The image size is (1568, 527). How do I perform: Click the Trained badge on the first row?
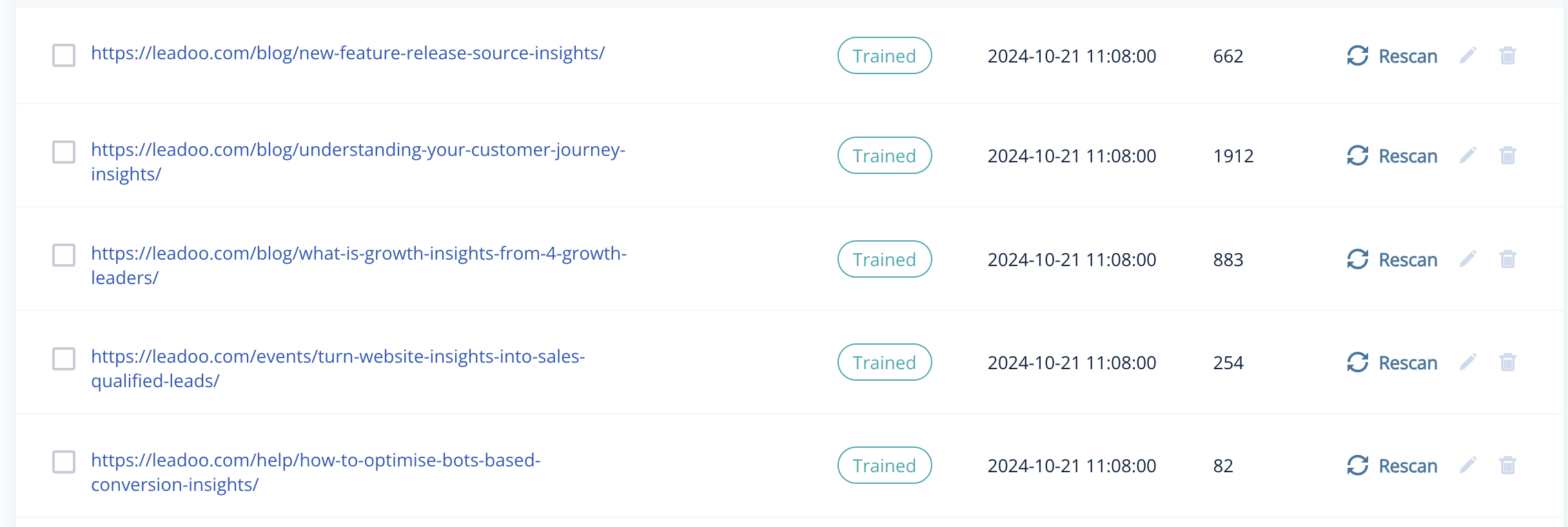884,56
